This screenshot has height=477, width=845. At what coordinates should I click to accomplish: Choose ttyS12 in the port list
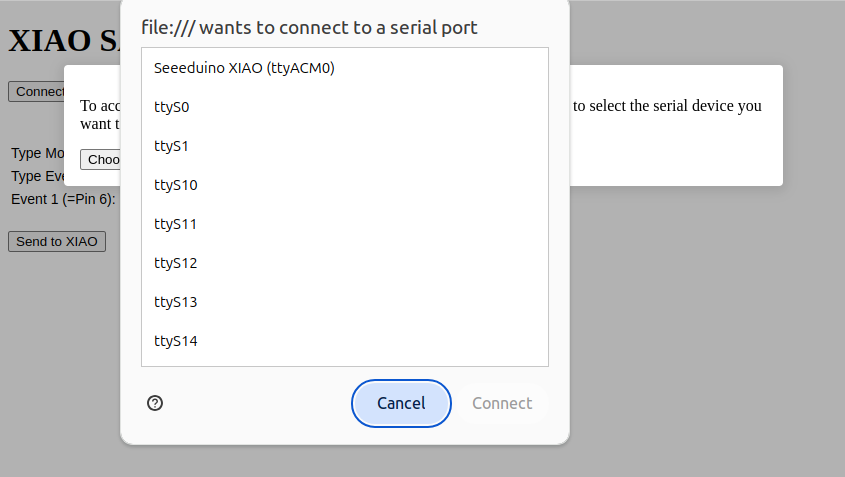click(175, 263)
